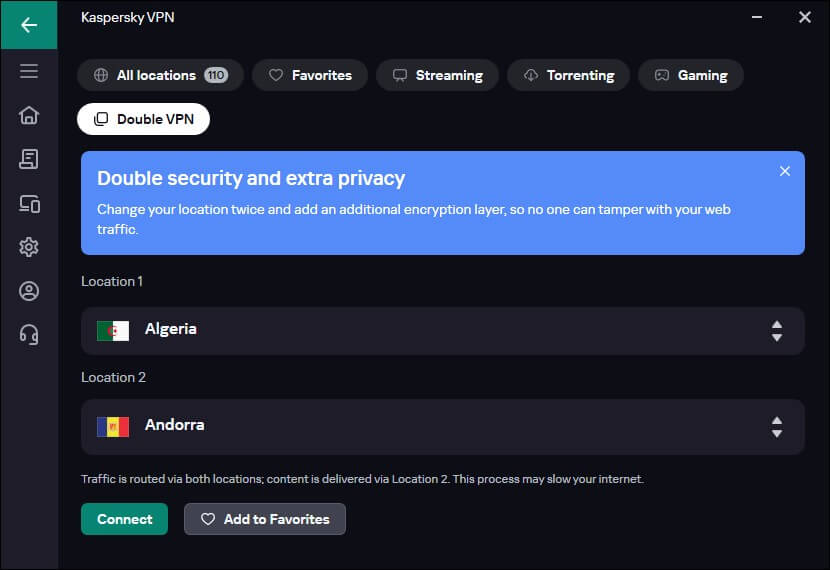Switch to Gaming tab

pyautogui.click(x=691, y=75)
